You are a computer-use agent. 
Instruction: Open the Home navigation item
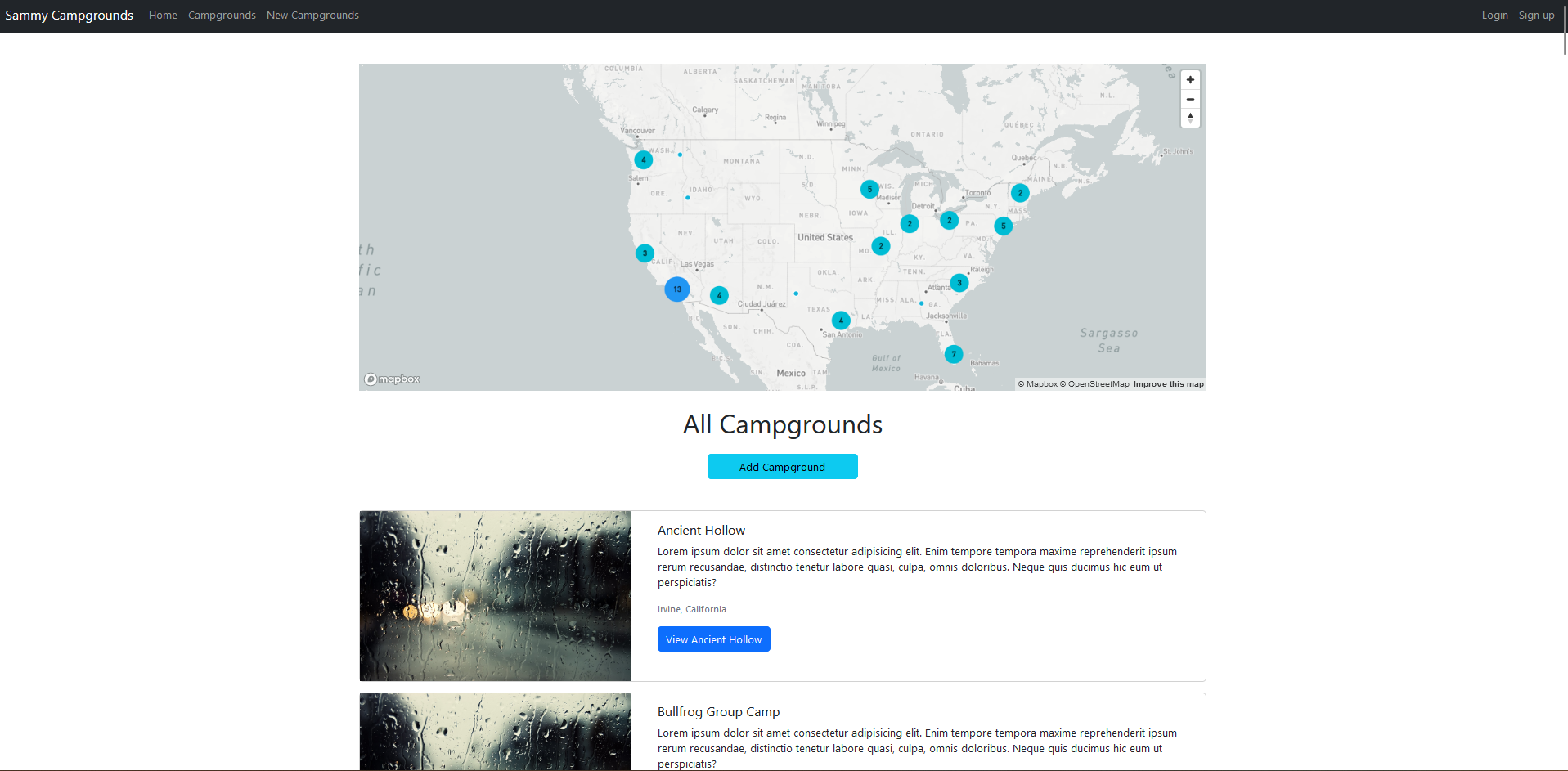coord(162,15)
